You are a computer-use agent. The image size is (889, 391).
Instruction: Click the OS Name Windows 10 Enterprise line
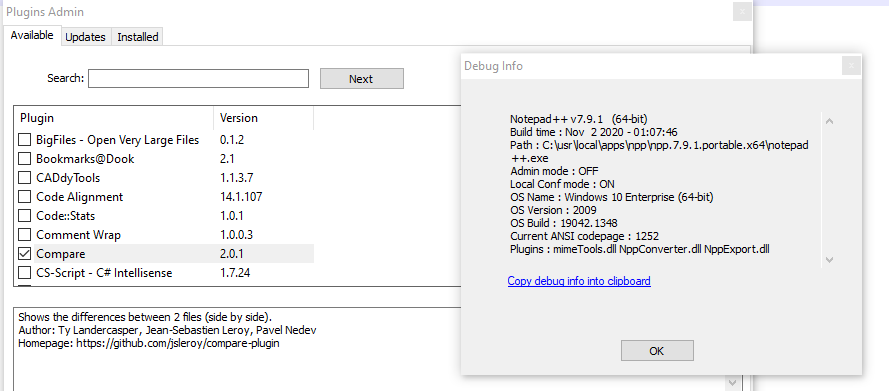[x=612, y=197]
